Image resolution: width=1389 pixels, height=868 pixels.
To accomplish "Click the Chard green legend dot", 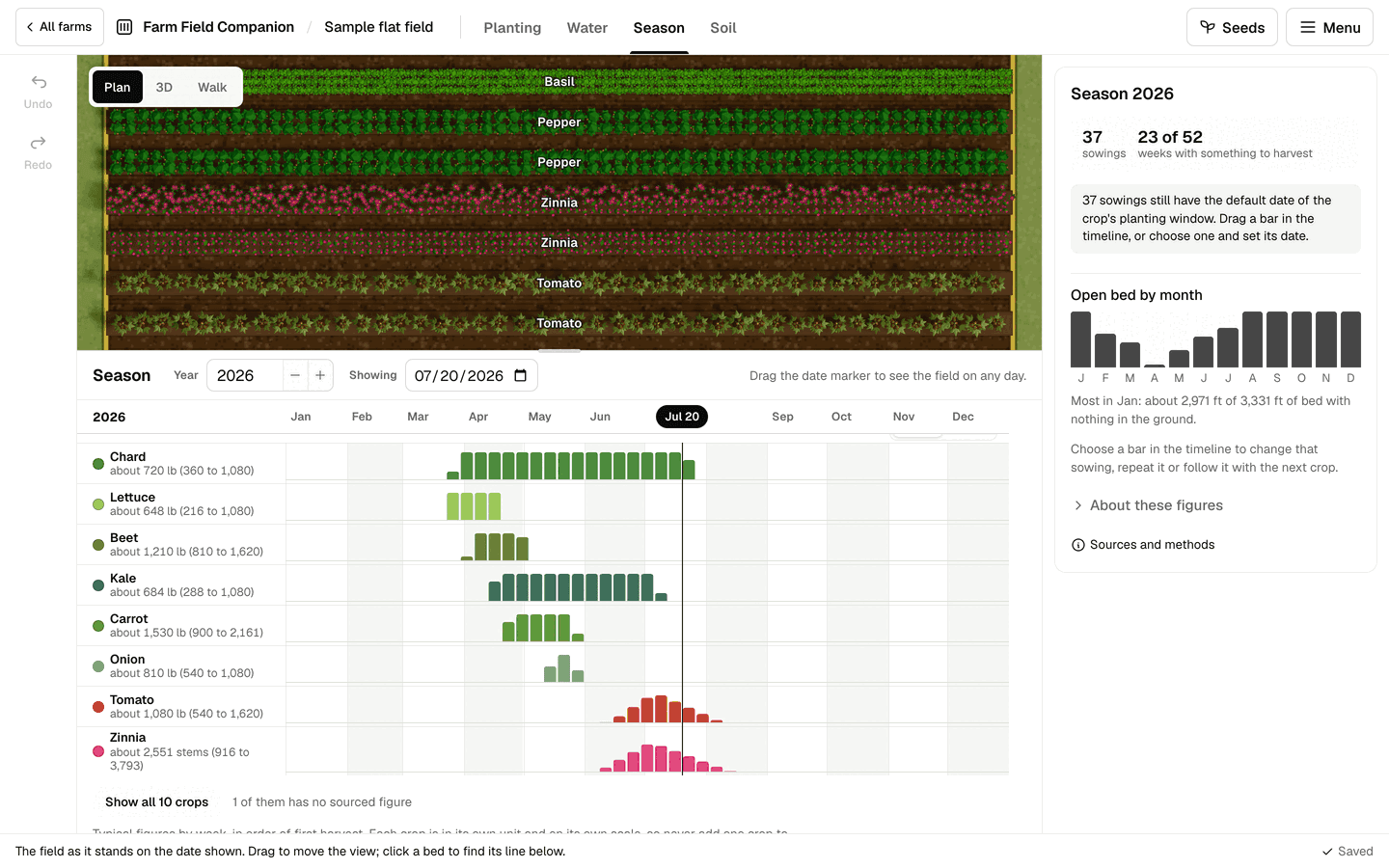I will (x=98, y=464).
